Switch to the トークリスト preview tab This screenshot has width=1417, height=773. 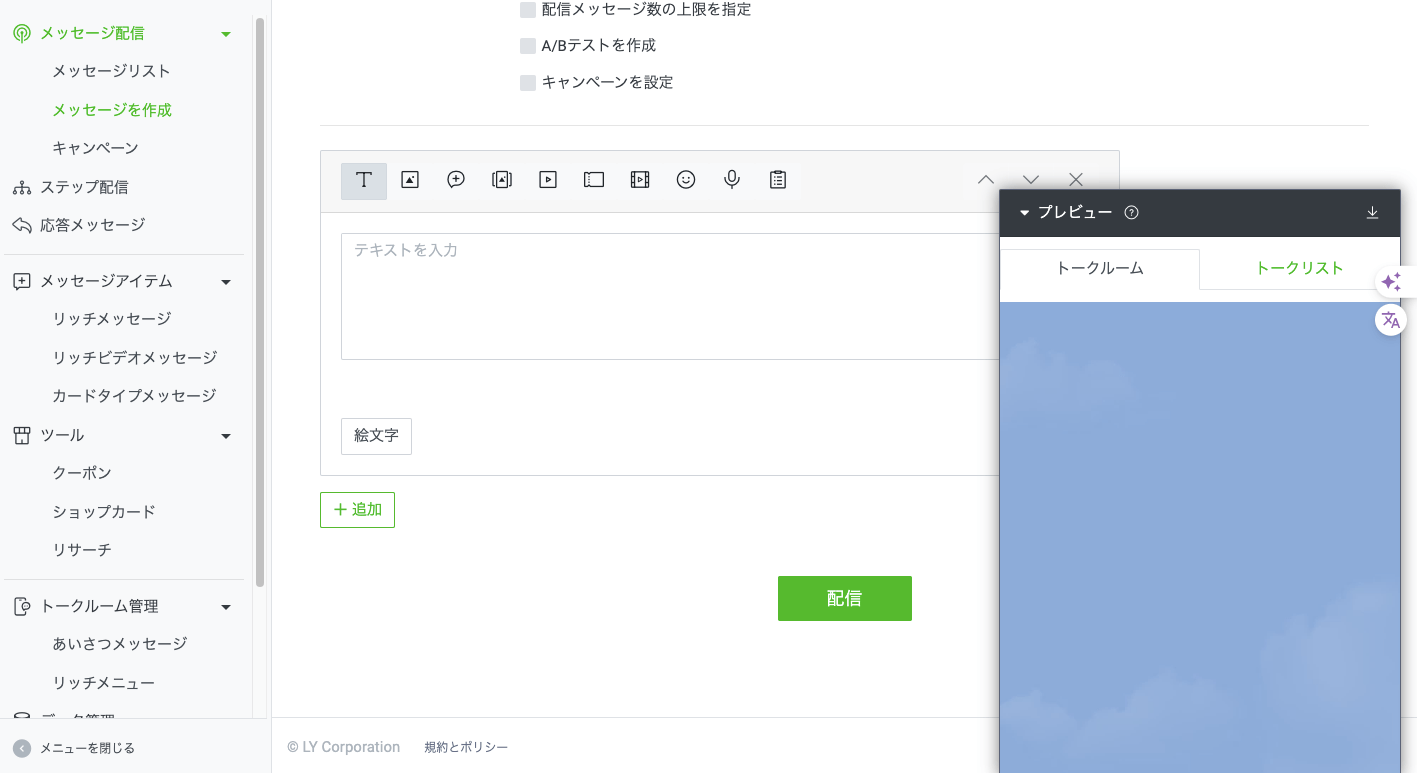1299,268
